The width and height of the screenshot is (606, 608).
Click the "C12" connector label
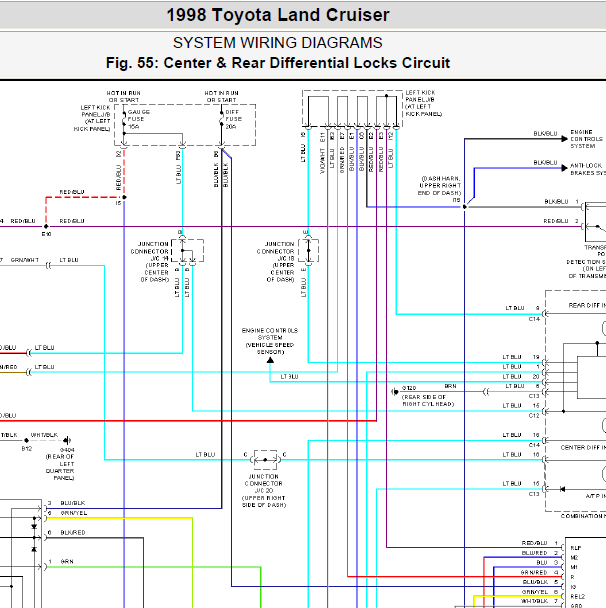[x=534, y=416]
